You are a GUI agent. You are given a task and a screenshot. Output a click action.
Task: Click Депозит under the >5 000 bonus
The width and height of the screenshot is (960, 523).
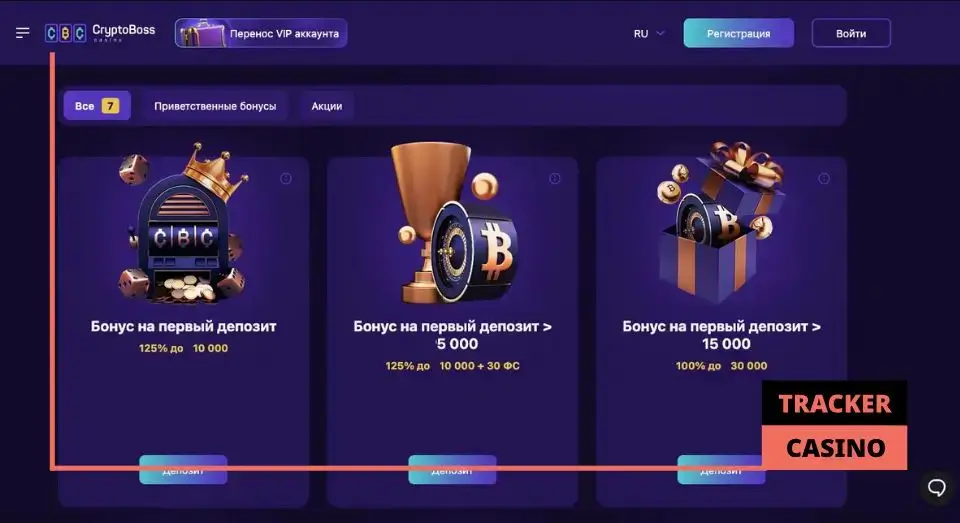point(452,470)
